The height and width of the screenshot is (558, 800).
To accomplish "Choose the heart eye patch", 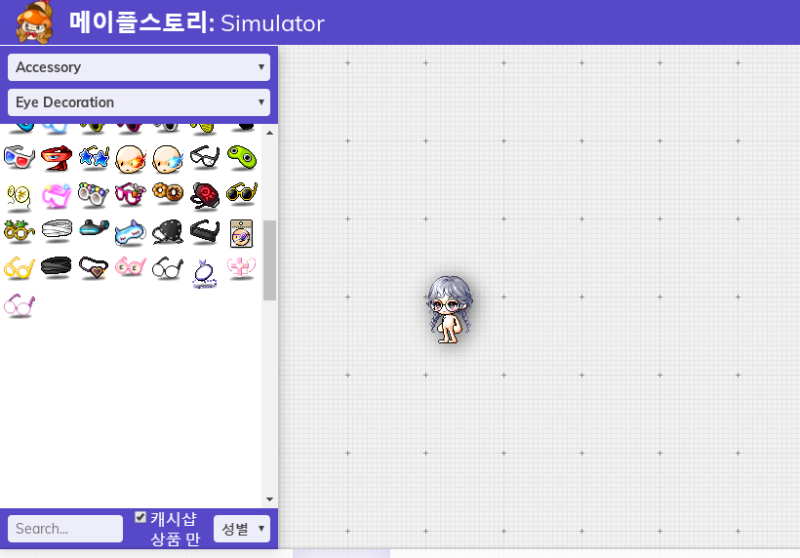I will pos(94,268).
